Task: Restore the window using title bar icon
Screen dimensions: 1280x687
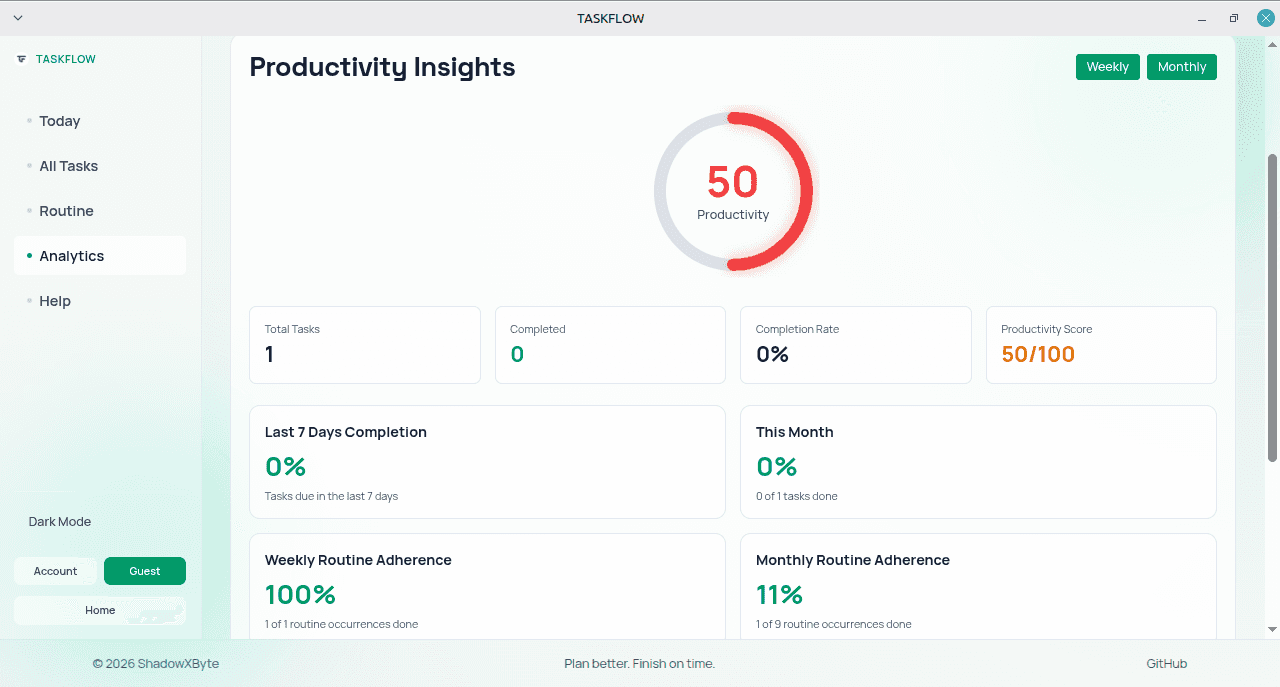Action: (1234, 18)
